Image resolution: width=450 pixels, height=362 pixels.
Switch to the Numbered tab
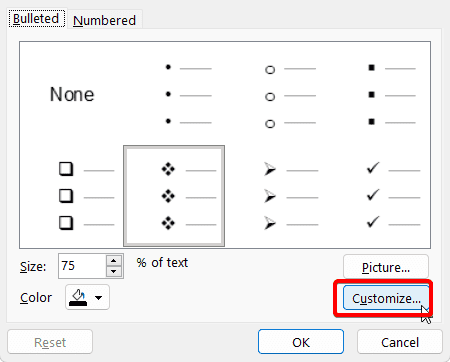click(105, 20)
